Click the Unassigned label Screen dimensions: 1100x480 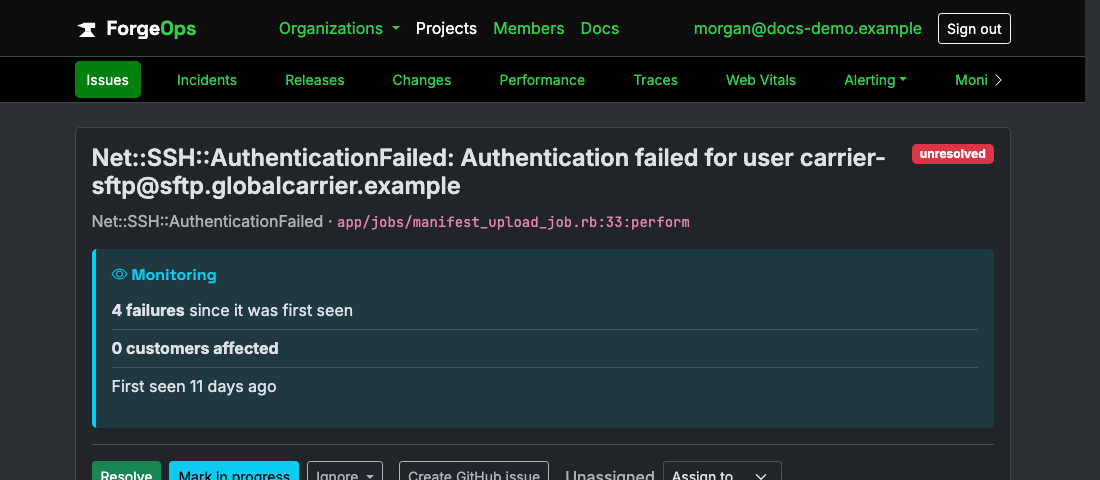pos(610,476)
